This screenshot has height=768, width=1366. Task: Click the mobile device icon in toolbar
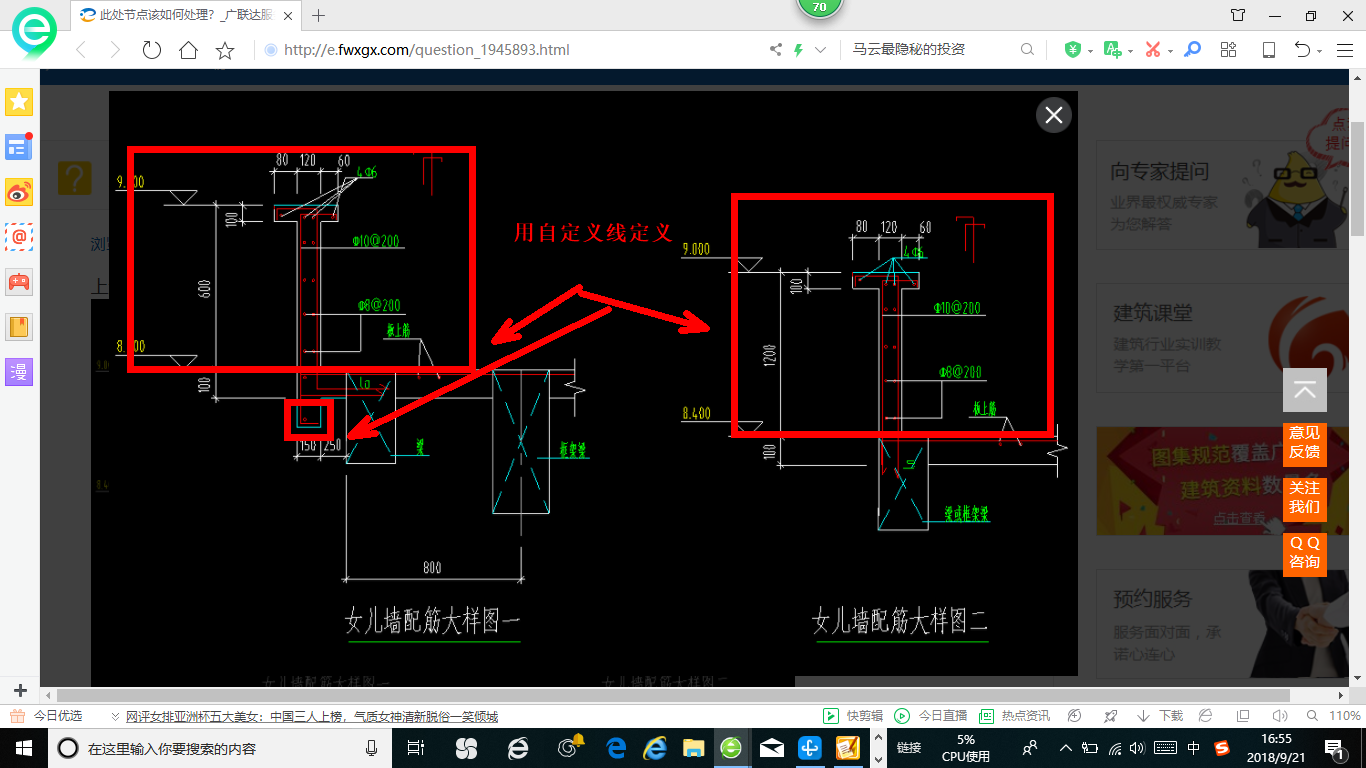(x=1268, y=50)
